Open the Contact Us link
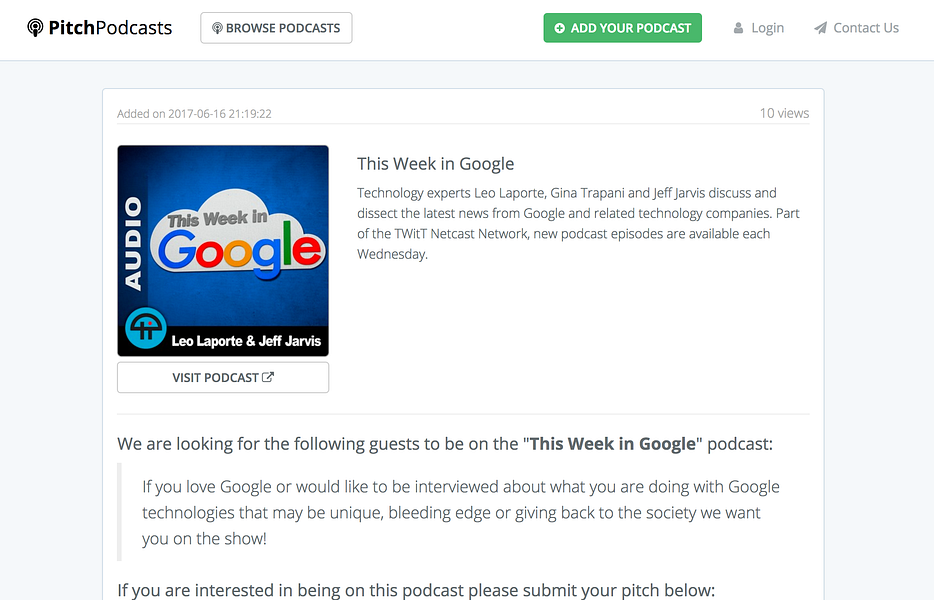 (865, 28)
